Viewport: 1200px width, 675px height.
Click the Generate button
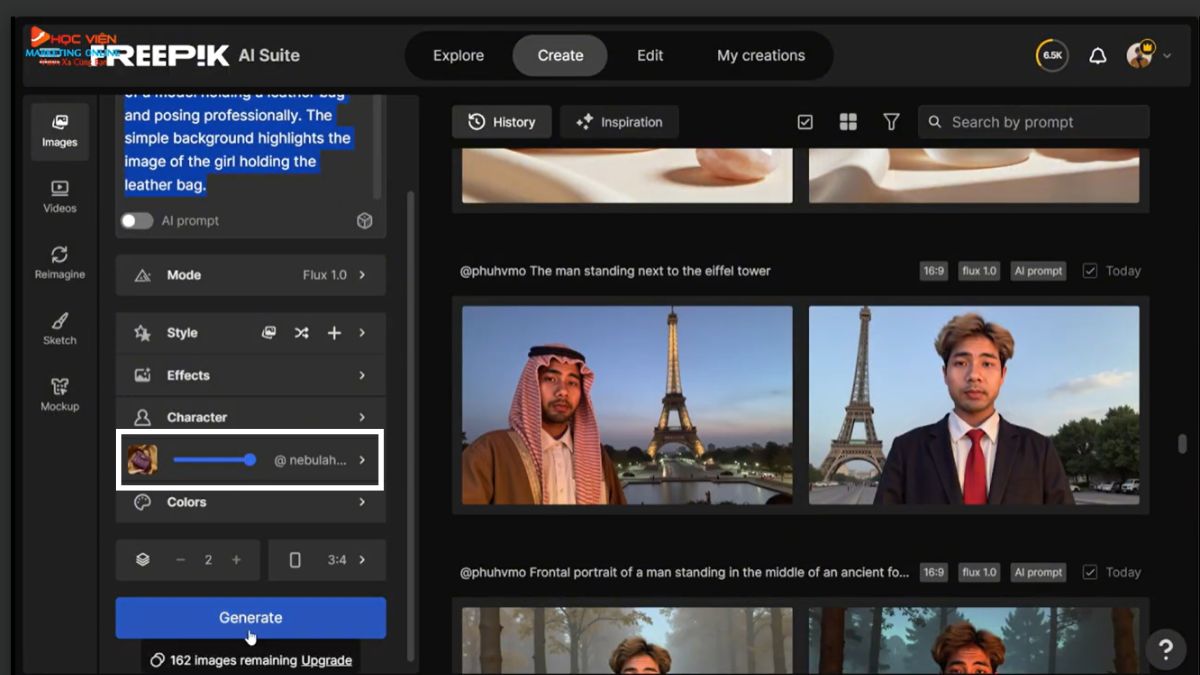pyautogui.click(x=250, y=618)
